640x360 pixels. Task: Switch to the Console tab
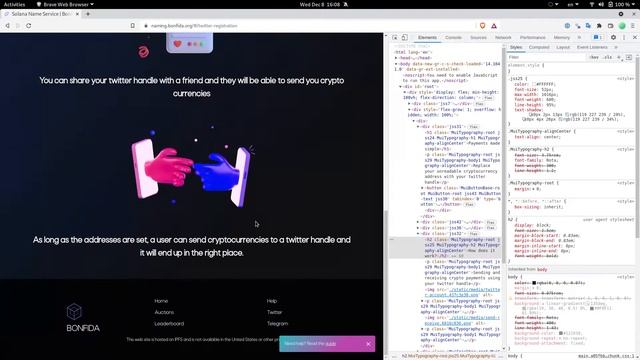click(x=453, y=38)
